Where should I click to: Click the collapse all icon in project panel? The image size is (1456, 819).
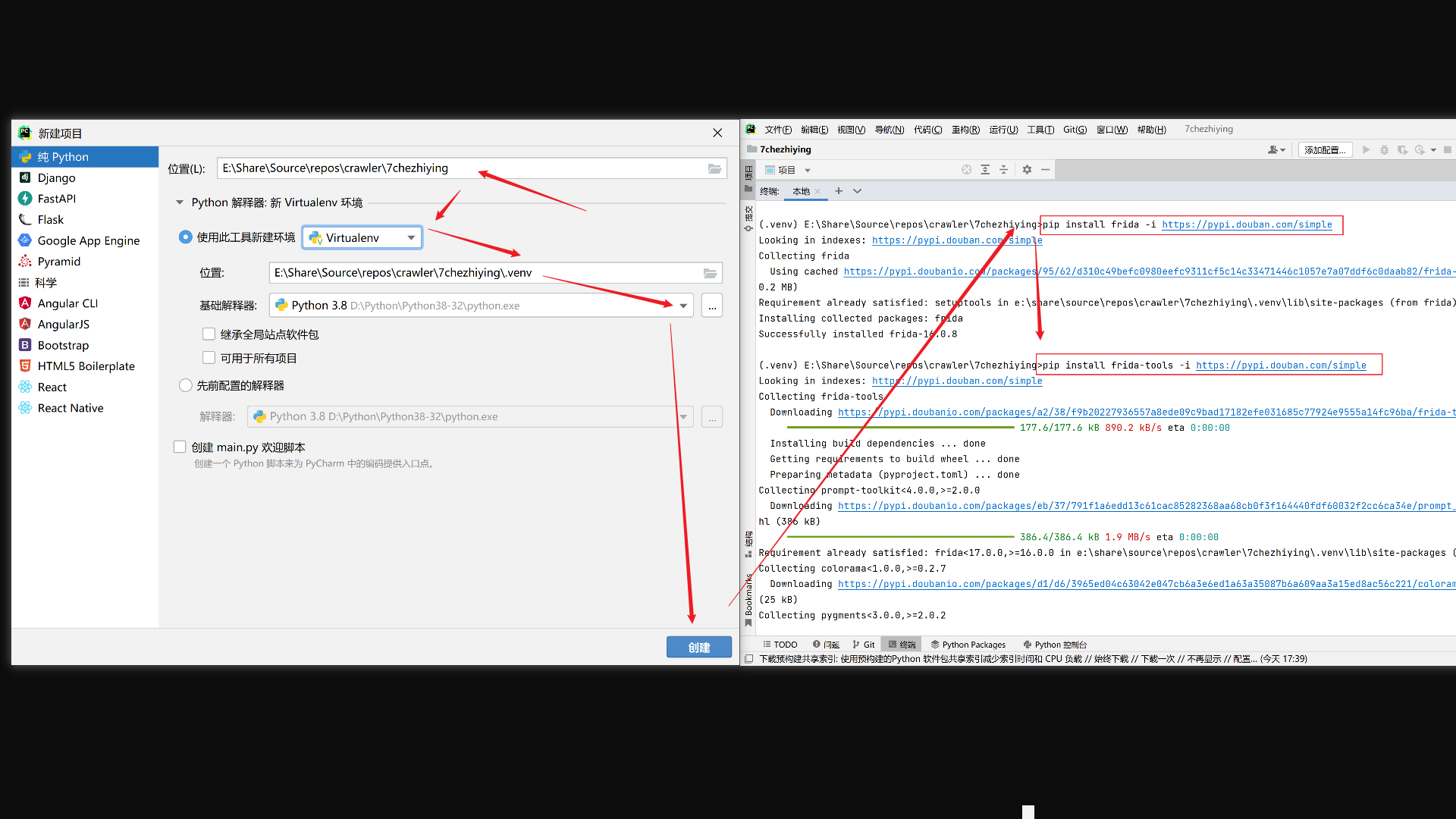pos(1003,170)
